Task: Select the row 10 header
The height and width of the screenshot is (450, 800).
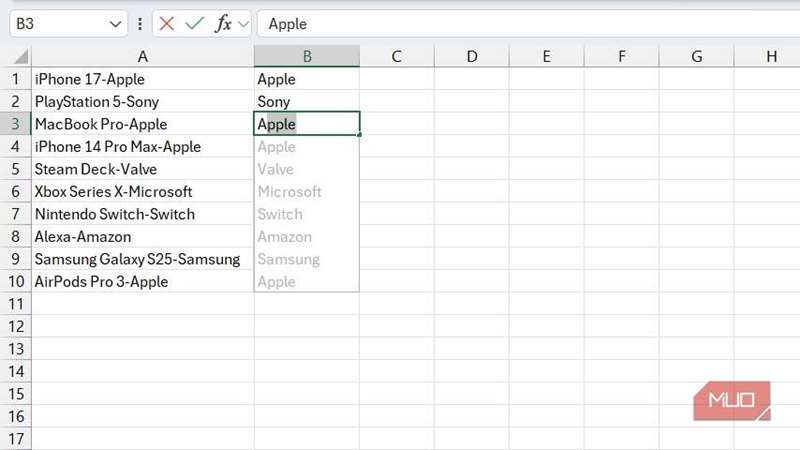Action: pos(15,282)
